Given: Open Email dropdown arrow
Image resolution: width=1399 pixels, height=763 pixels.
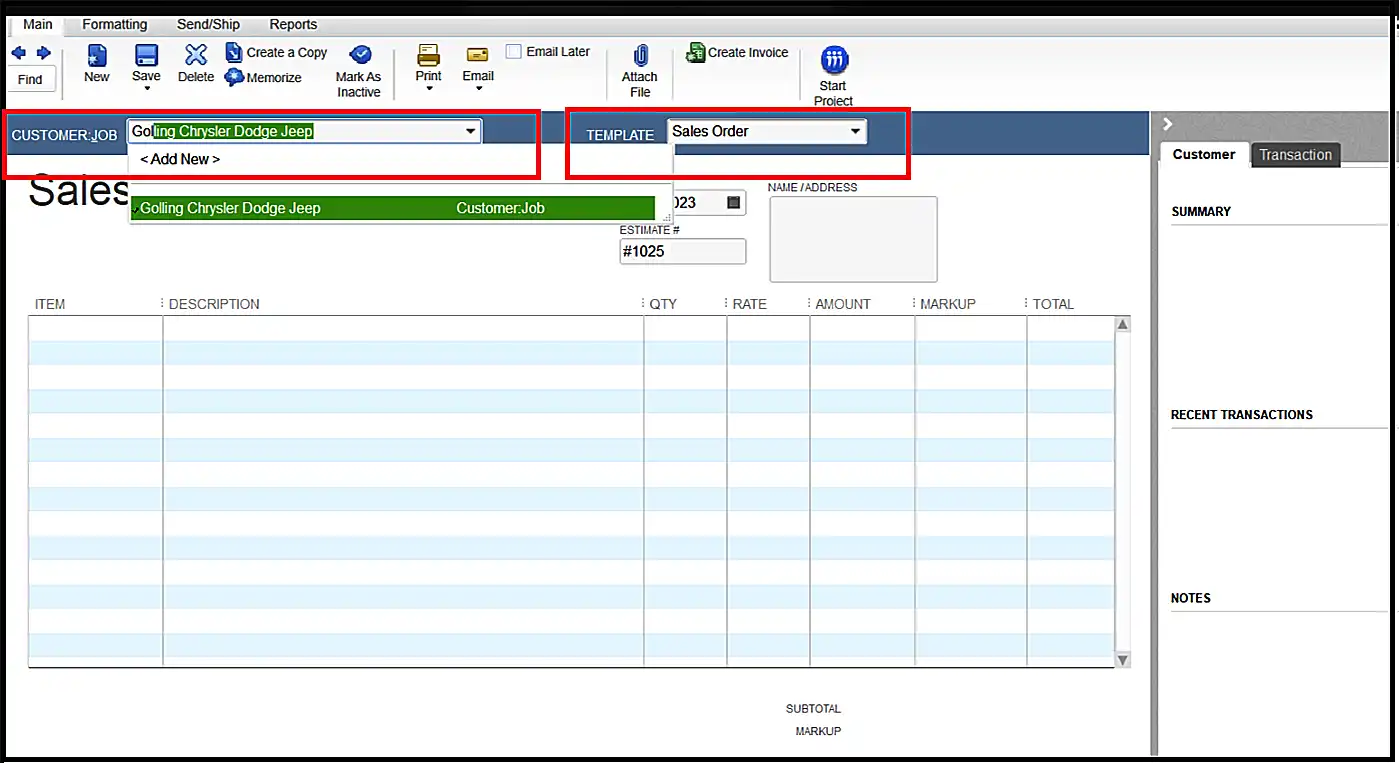Looking at the screenshot, I should point(478,89).
